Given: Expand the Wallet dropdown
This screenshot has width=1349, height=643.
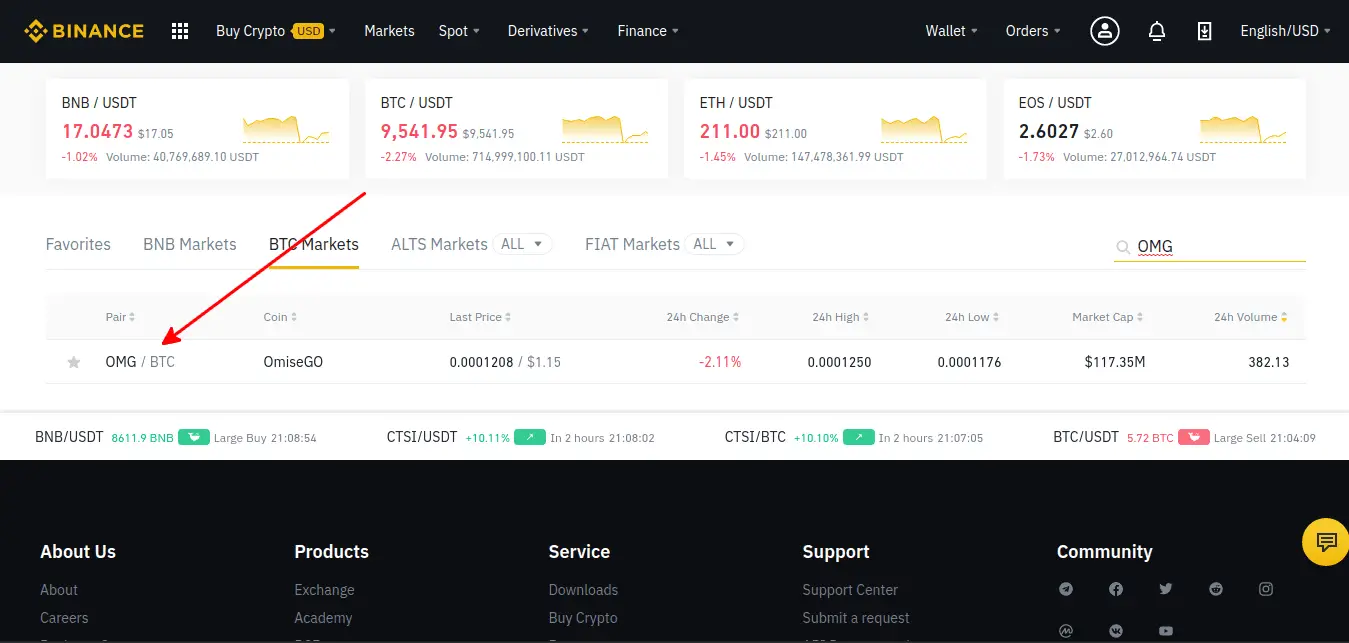Looking at the screenshot, I should (x=952, y=31).
